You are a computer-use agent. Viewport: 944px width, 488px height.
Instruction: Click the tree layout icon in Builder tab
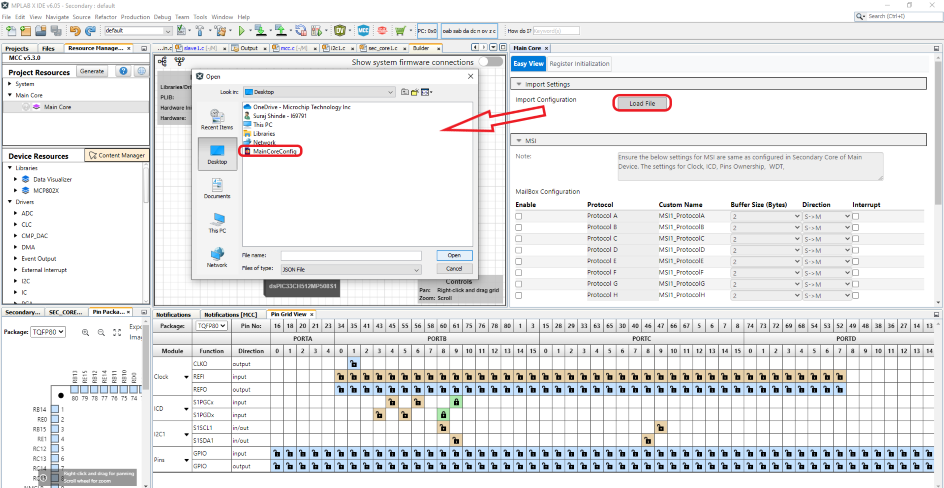163,61
